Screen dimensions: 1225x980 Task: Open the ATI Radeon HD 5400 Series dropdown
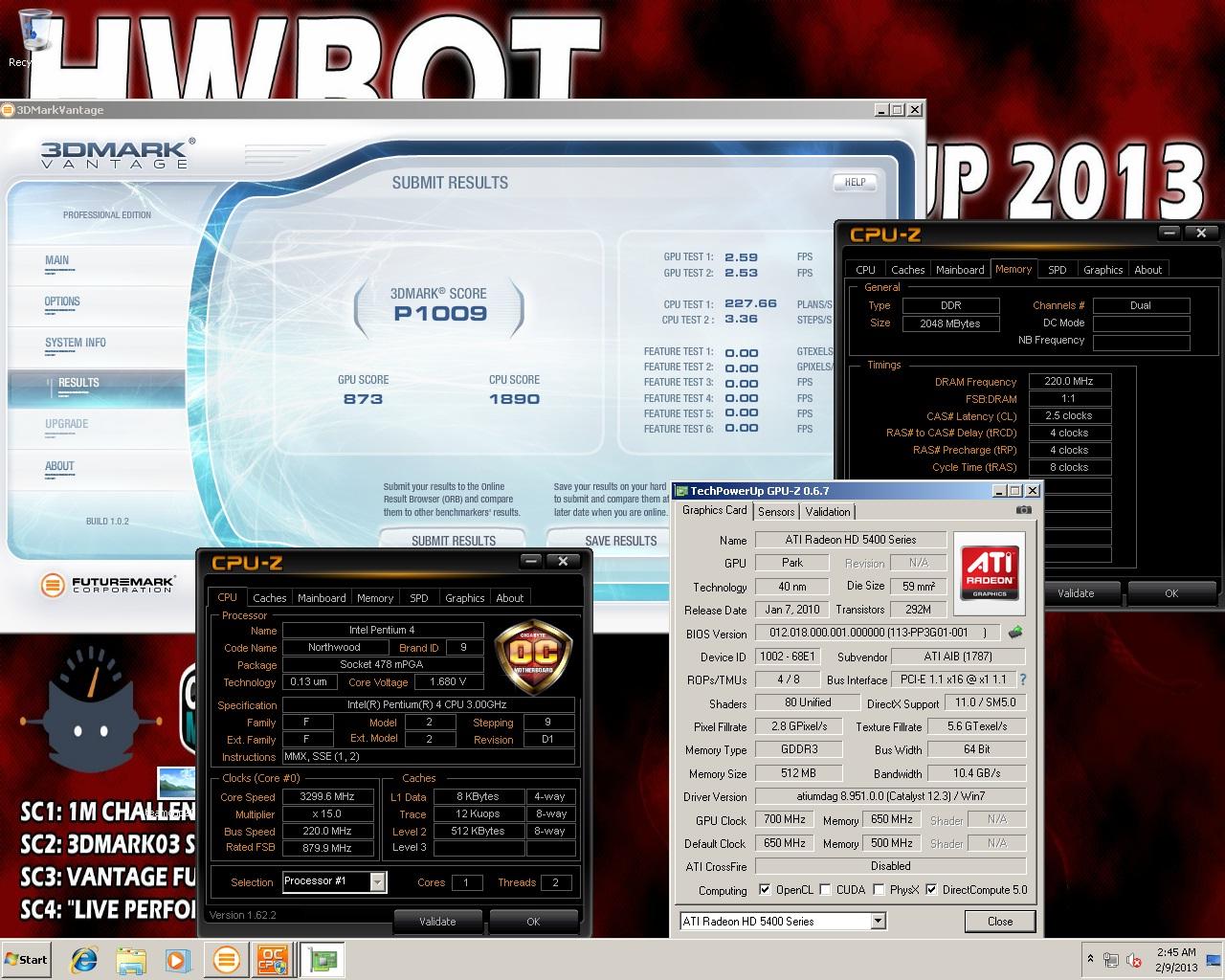tap(878, 922)
